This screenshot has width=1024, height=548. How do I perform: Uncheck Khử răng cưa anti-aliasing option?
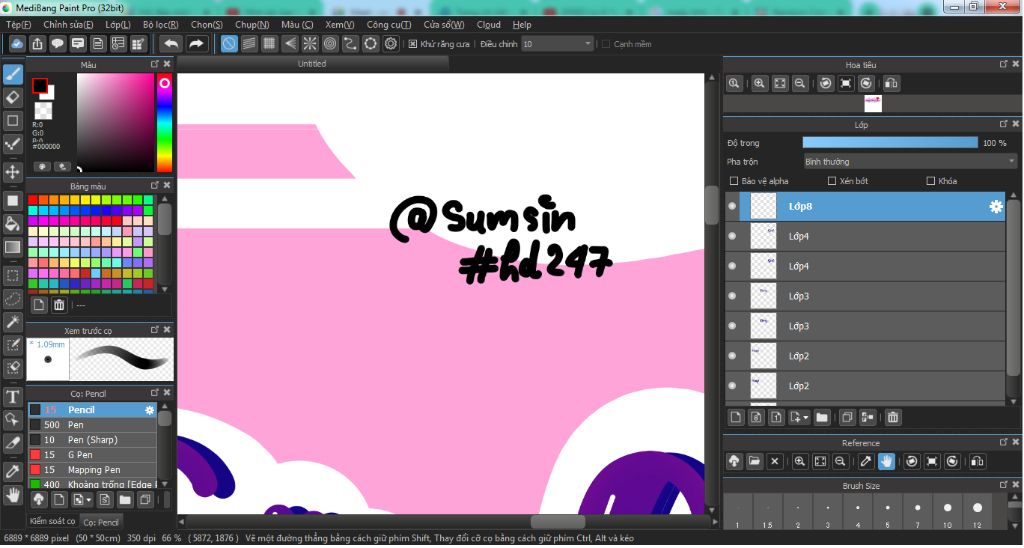413,44
